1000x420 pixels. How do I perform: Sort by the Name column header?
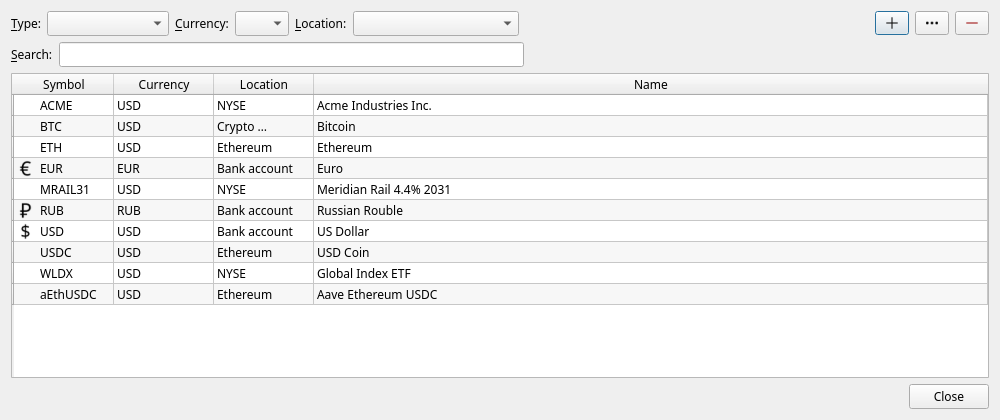tap(651, 84)
